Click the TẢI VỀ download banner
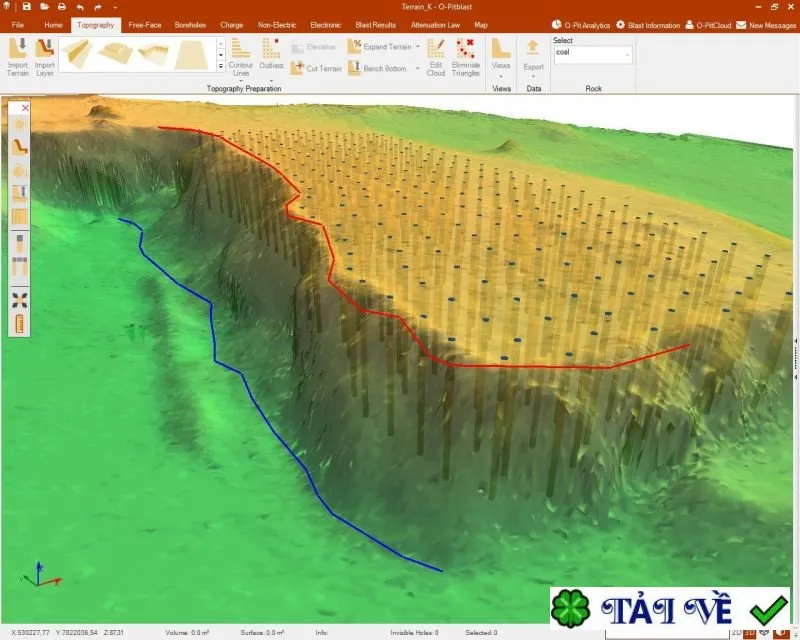This screenshot has height=640, width=800. 669,608
